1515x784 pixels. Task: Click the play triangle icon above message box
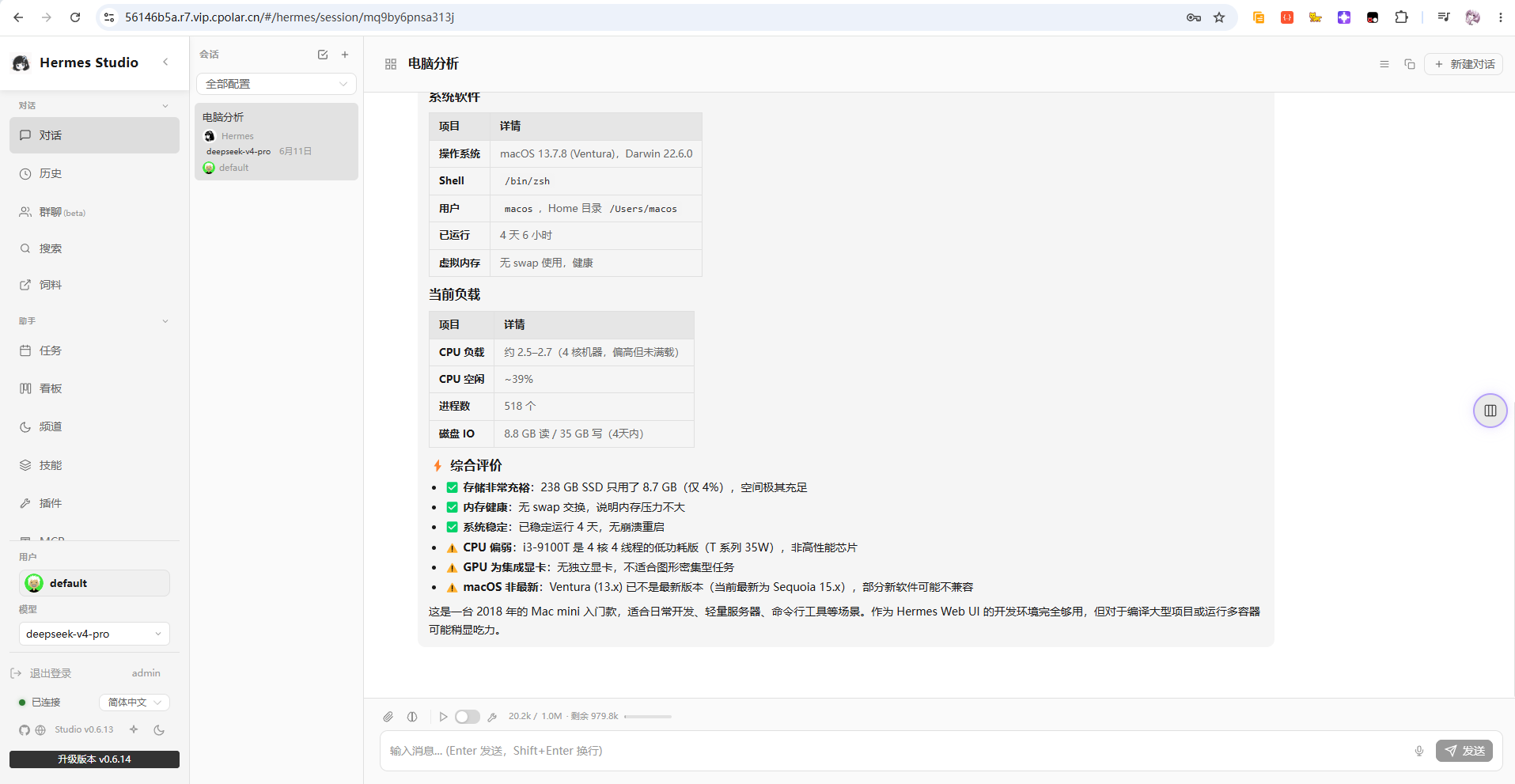click(x=443, y=717)
